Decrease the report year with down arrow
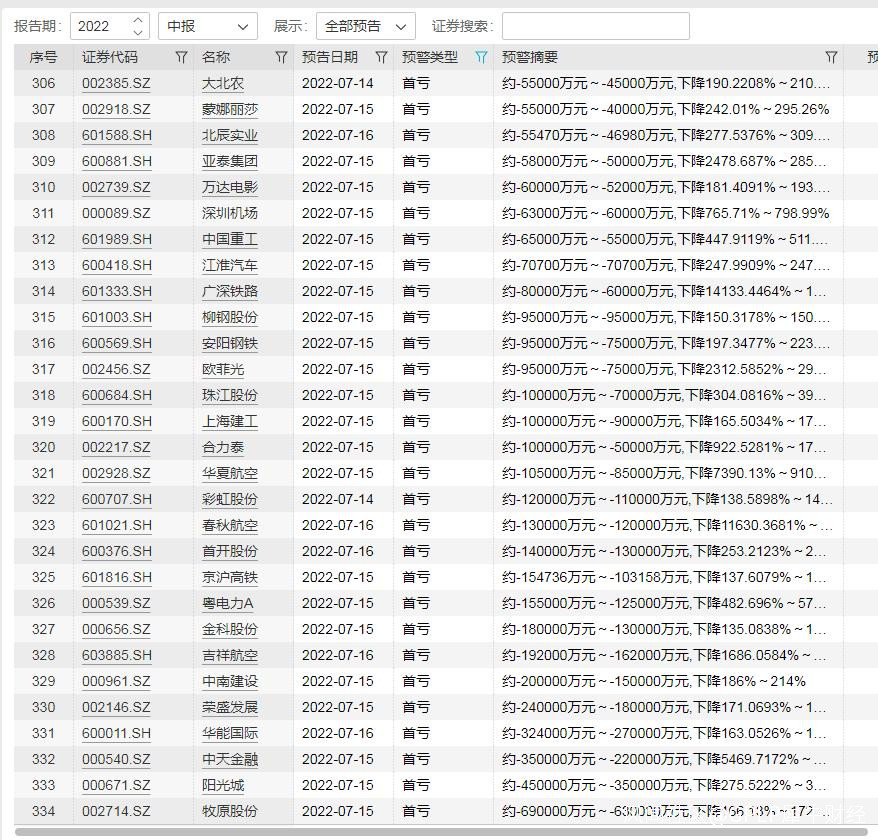The image size is (878, 840). (138, 32)
